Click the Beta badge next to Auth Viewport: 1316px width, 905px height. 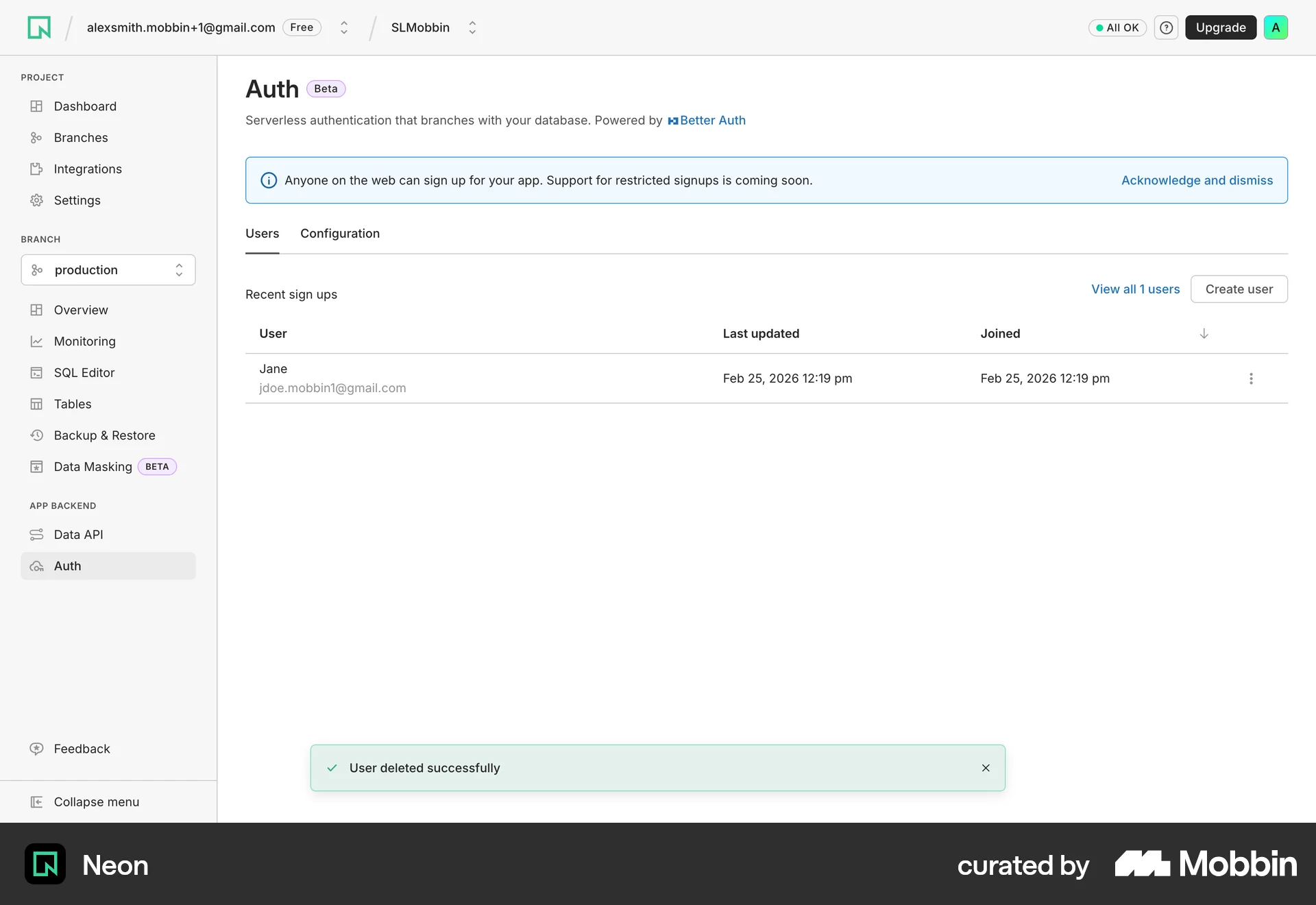point(326,89)
